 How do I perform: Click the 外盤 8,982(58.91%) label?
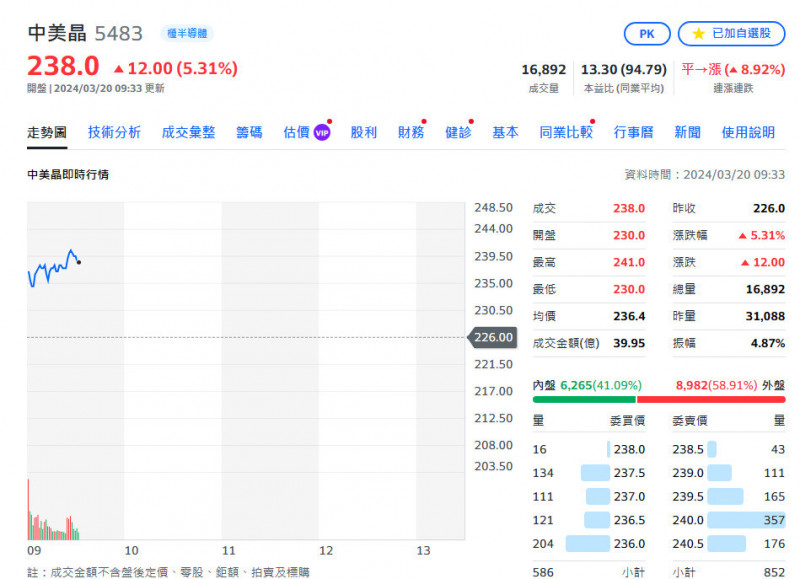click(x=730, y=385)
